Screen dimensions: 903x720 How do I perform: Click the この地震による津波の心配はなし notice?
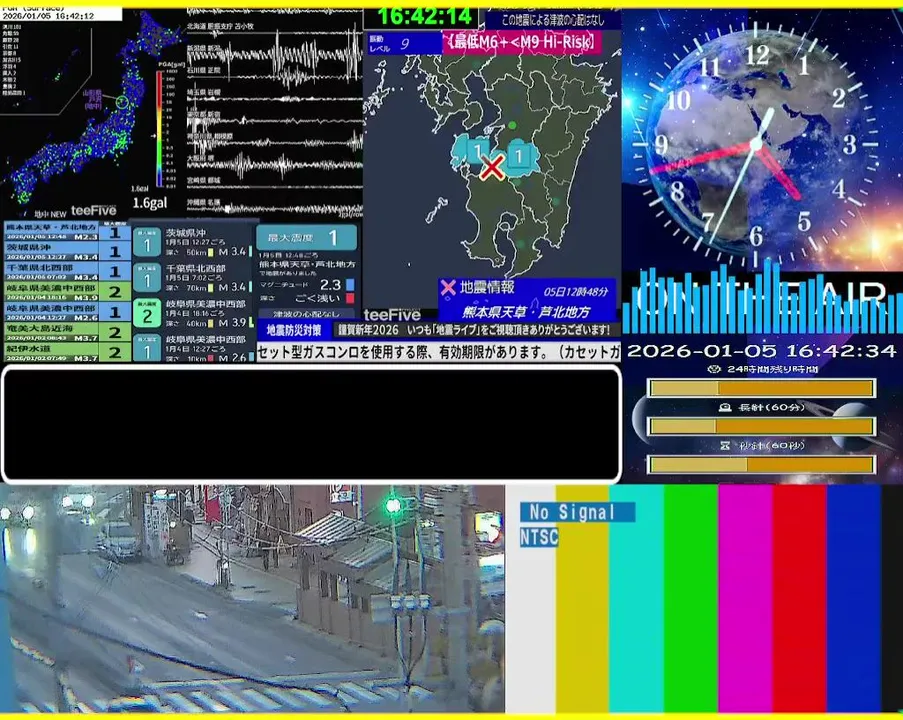tap(553, 20)
